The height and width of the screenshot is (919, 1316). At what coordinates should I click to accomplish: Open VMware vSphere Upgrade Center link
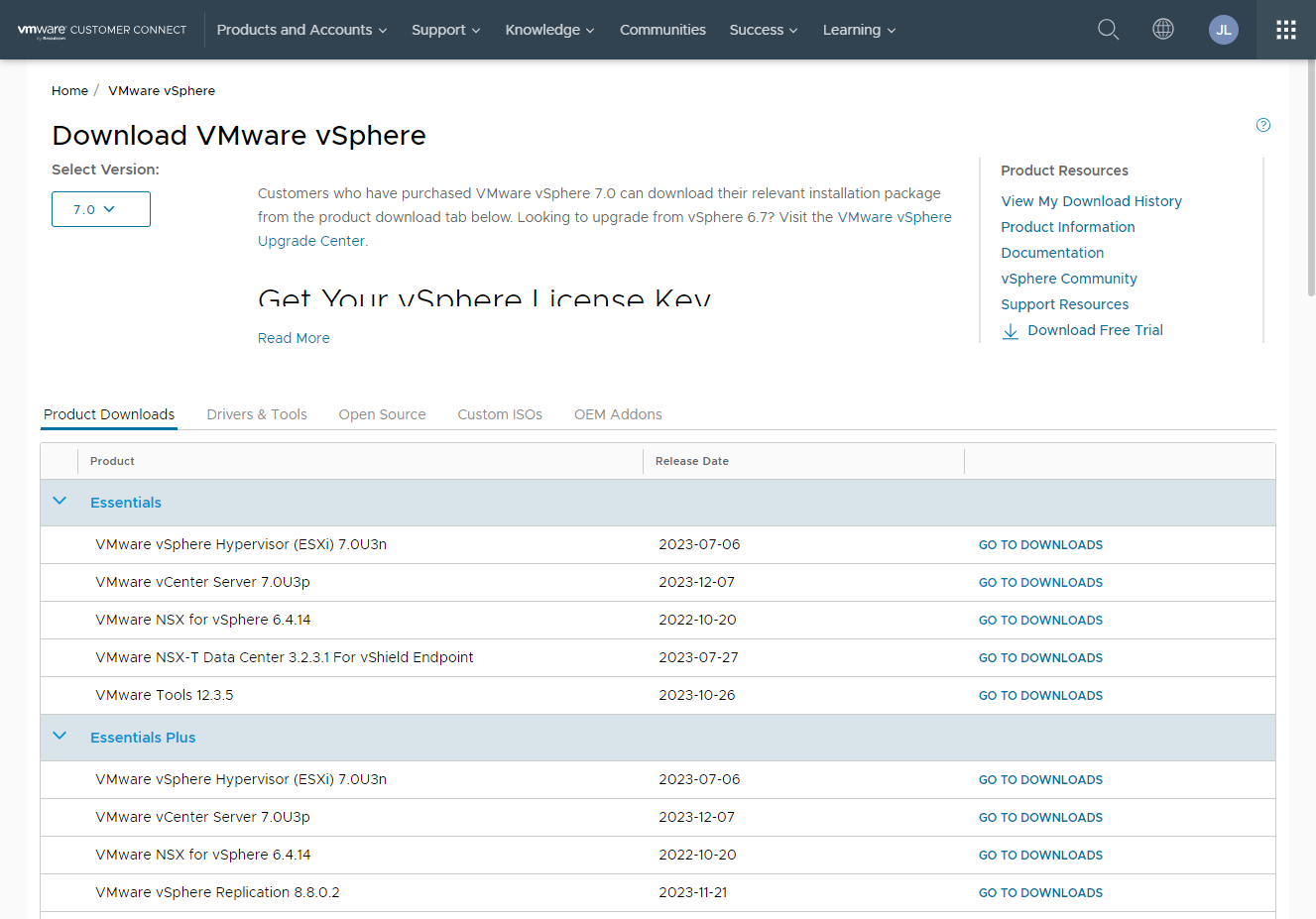895,217
